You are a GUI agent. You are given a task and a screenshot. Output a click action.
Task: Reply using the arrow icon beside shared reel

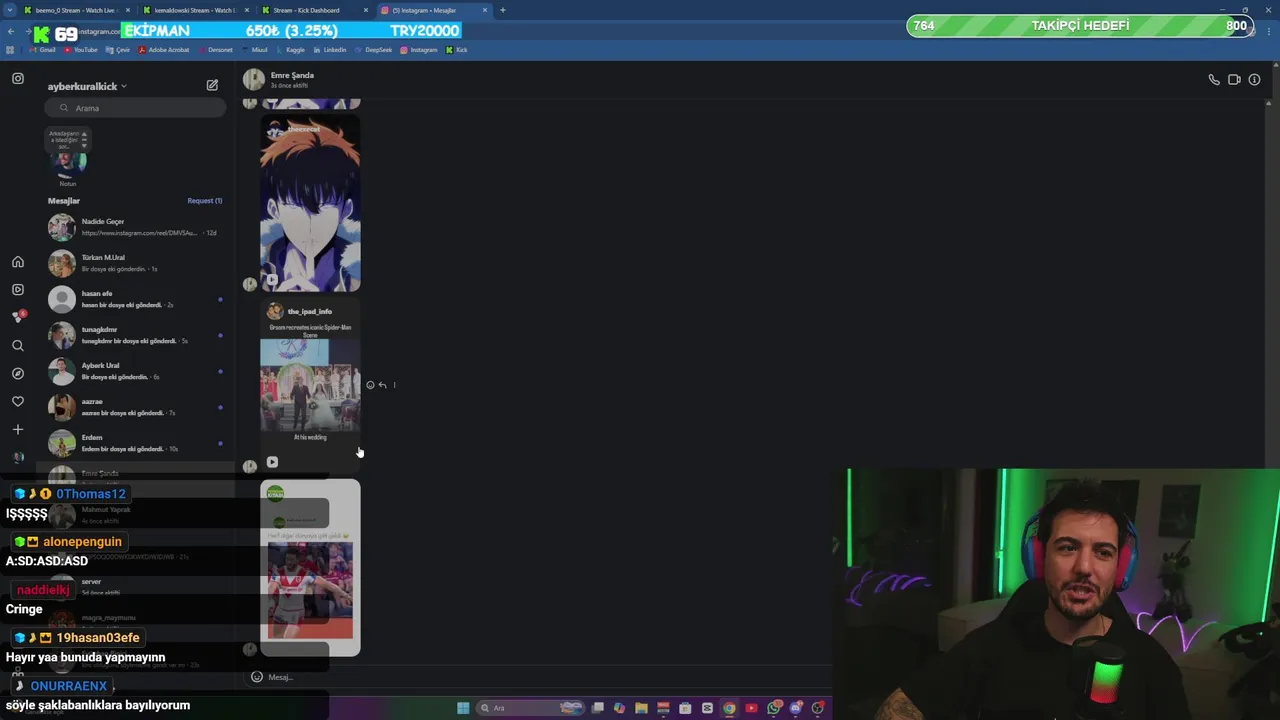[382, 385]
